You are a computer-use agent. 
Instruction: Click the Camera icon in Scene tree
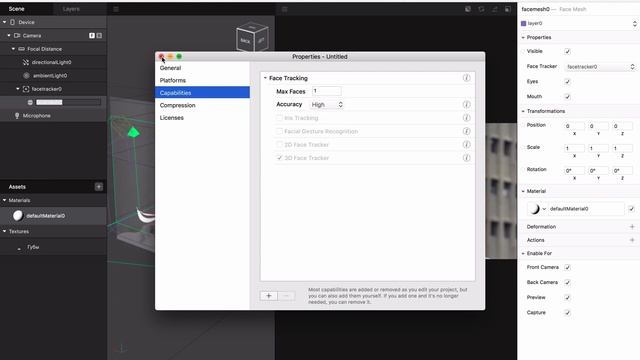tap(17, 36)
